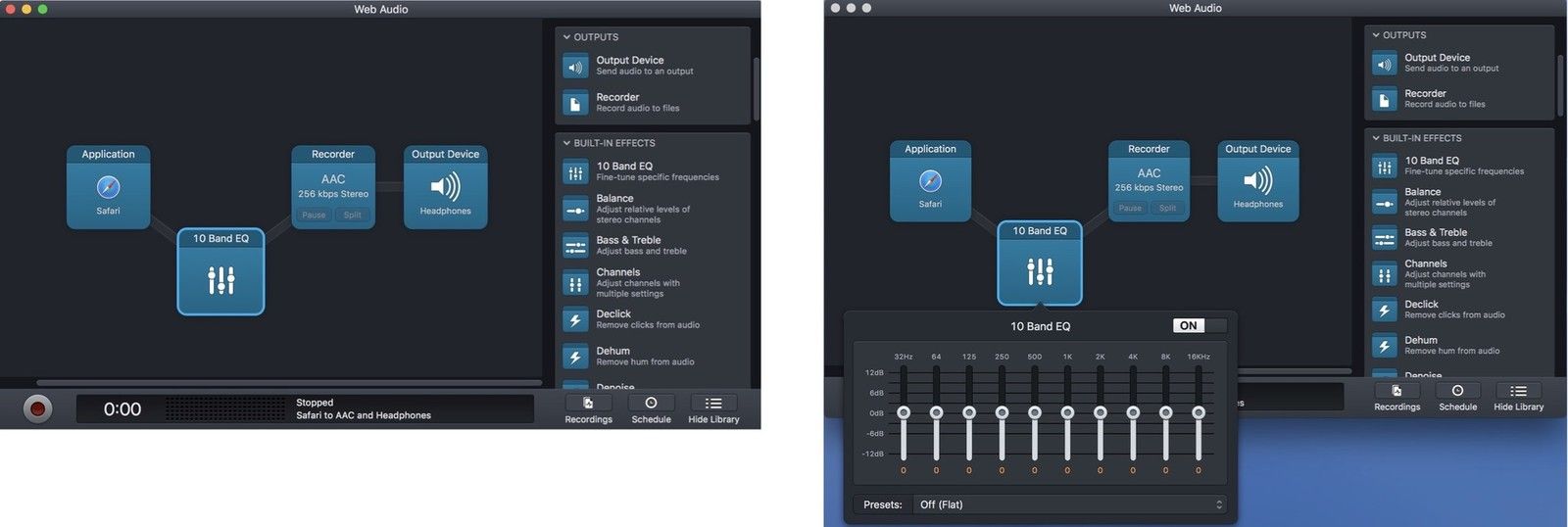Open Schedule in the right window's bottom bar
The width and height of the screenshot is (1568, 527).
[x=1457, y=397]
